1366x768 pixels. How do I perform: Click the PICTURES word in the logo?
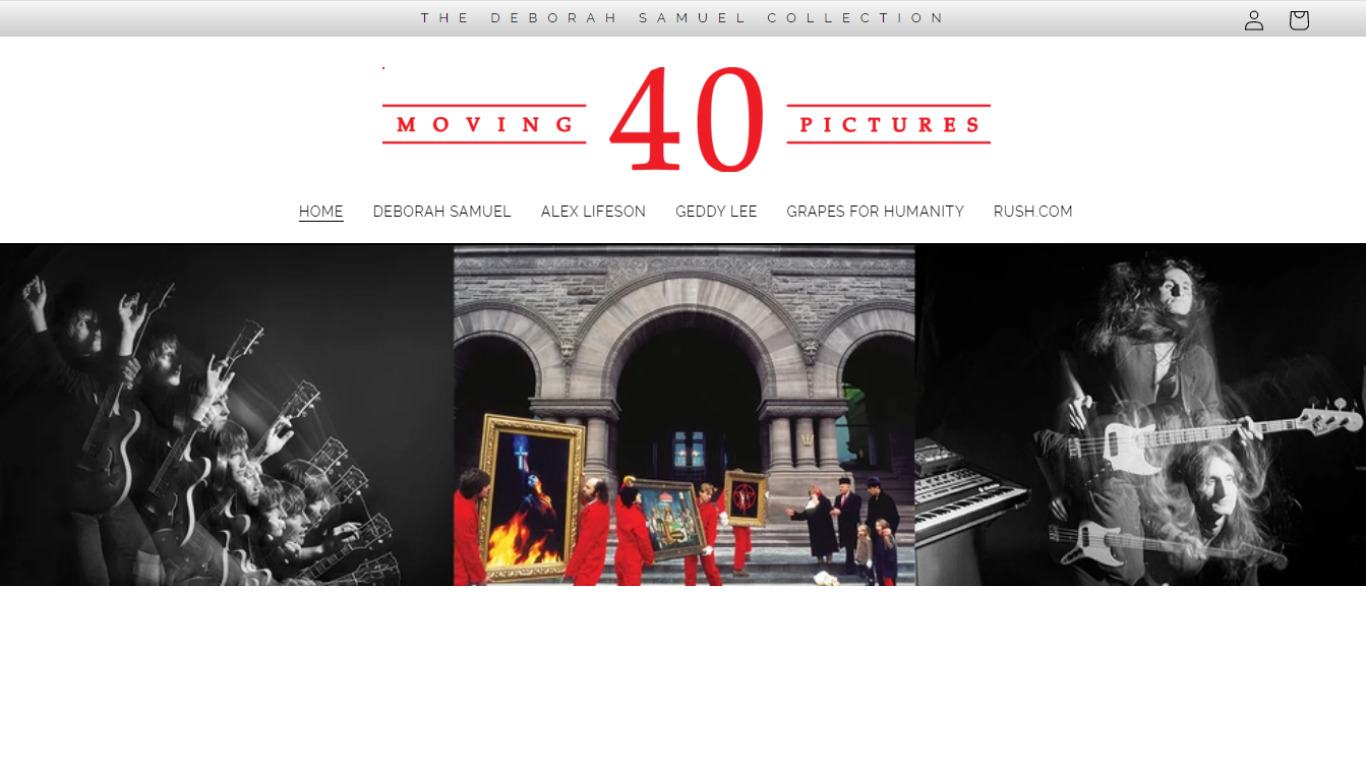889,125
